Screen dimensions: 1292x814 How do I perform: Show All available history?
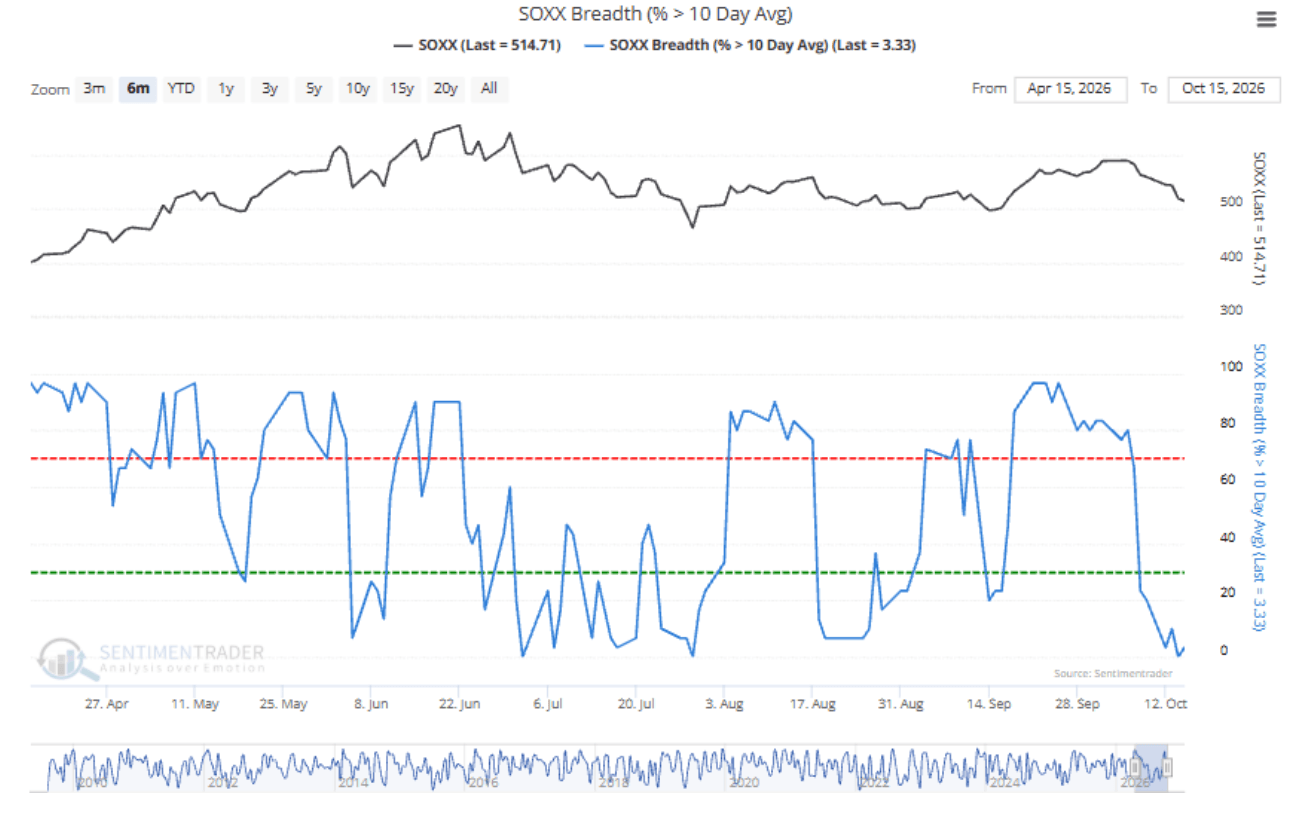click(489, 89)
